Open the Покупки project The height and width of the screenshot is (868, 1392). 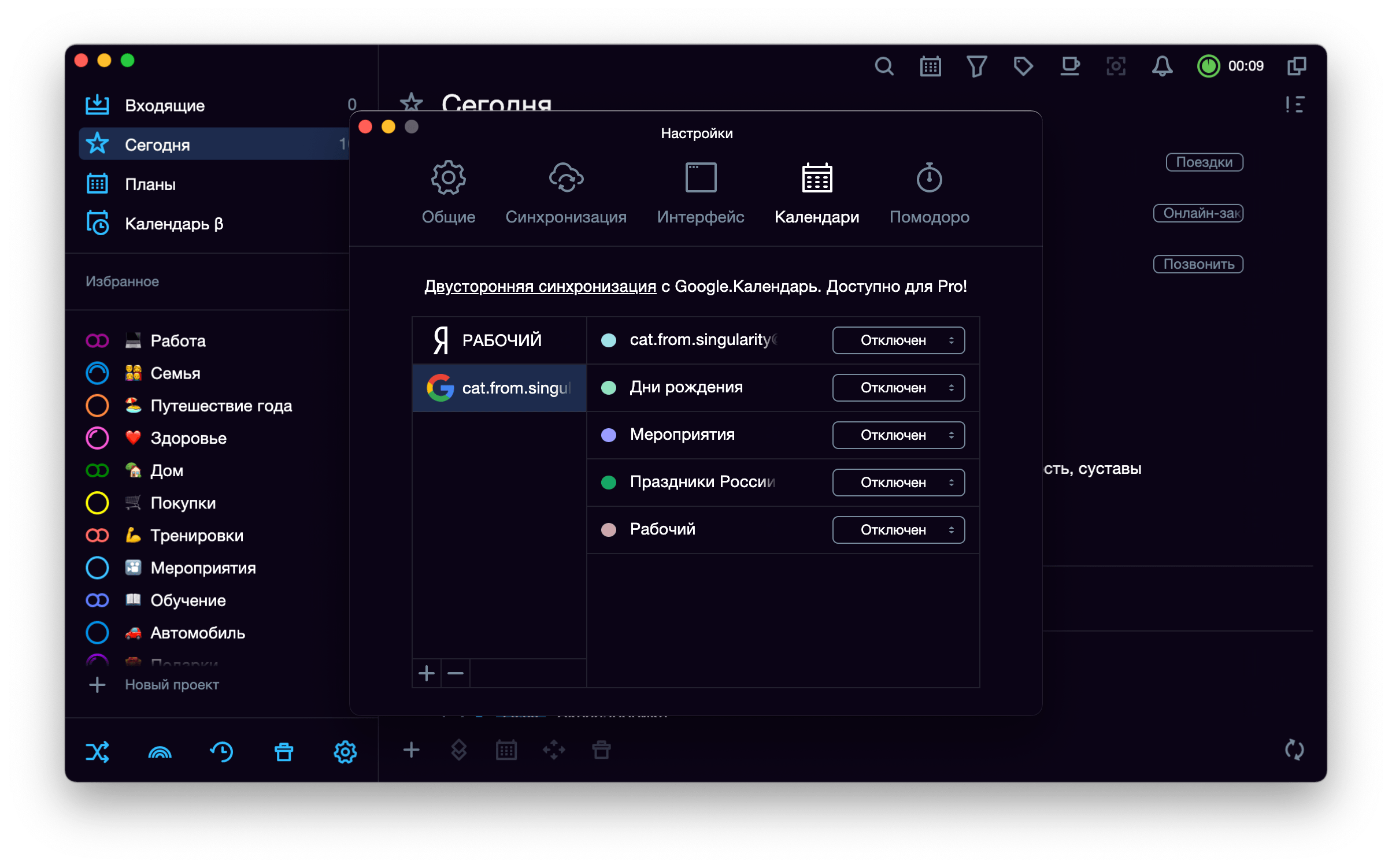(x=214, y=503)
